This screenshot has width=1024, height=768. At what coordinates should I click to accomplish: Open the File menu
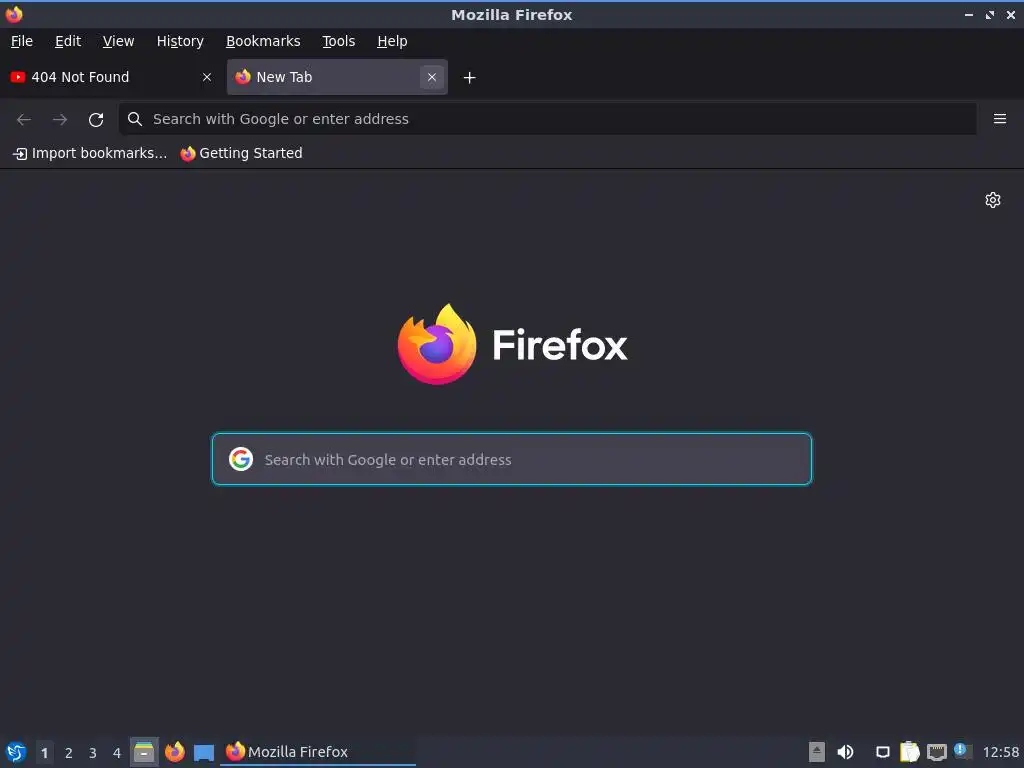point(22,41)
